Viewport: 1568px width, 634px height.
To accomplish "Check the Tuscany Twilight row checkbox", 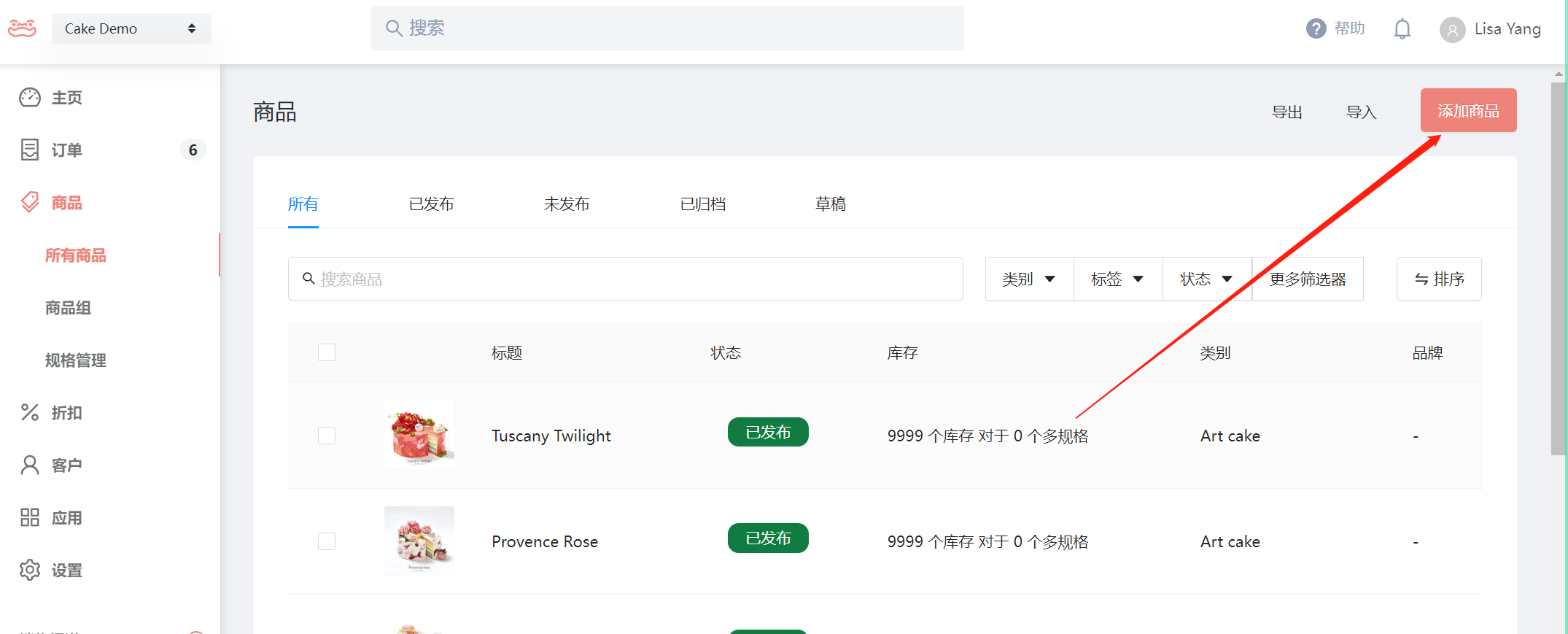I will click(327, 436).
